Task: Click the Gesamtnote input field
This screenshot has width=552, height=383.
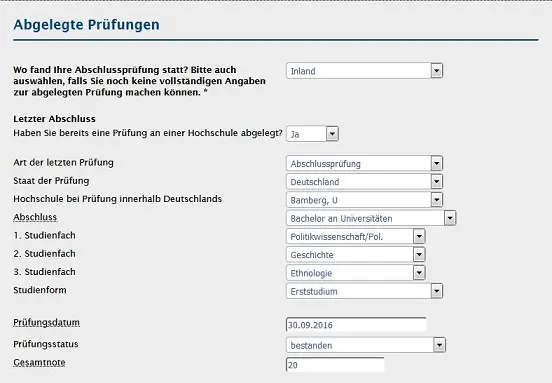Action: 335,365
